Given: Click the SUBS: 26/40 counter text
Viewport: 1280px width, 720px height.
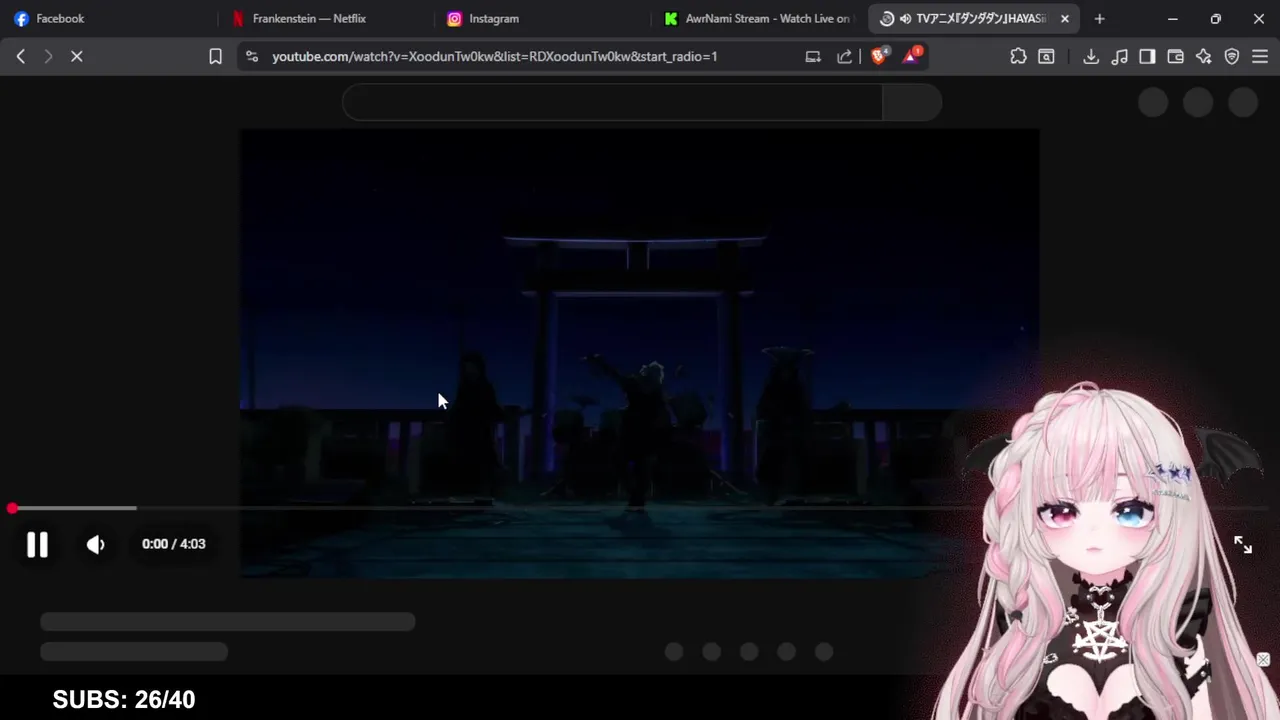Looking at the screenshot, I should (x=124, y=700).
